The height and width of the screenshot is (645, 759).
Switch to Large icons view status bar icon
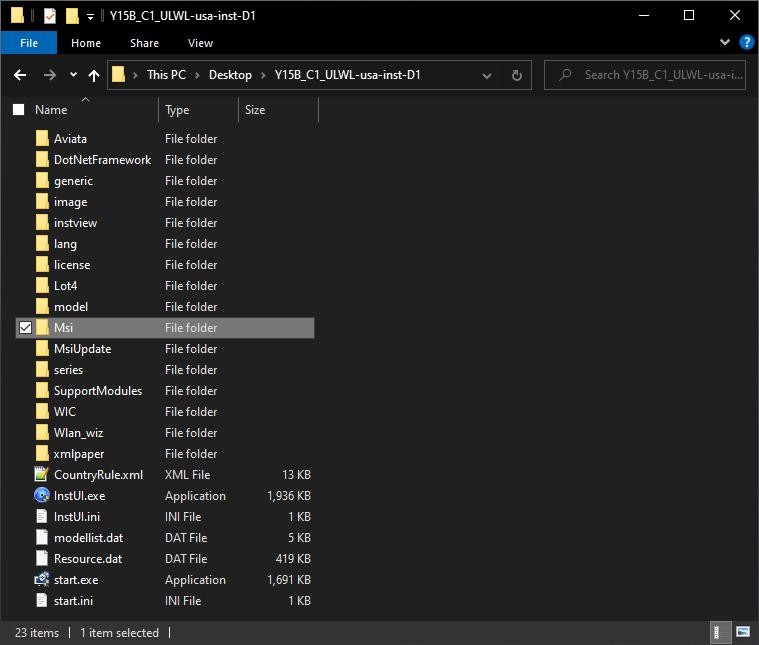coord(743,632)
